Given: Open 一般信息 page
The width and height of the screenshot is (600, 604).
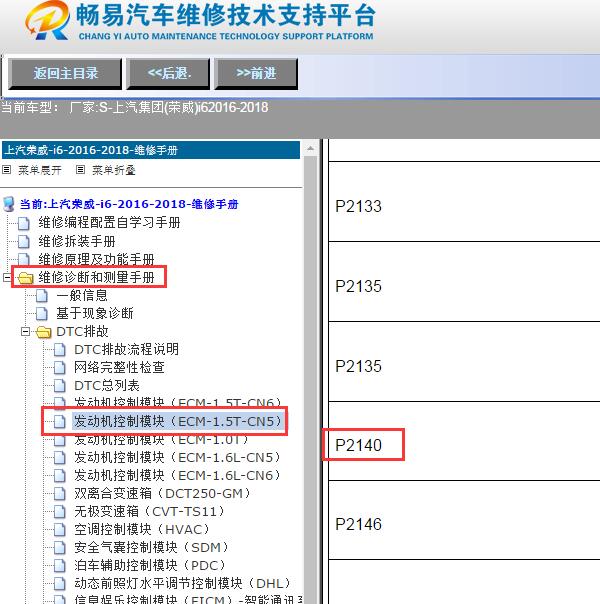Looking at the screenshot, I should 82,295.
